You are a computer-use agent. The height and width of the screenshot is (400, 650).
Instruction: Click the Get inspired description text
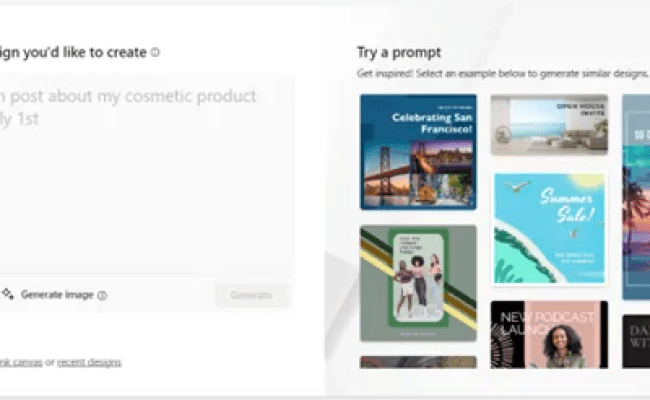coord(502,74)
